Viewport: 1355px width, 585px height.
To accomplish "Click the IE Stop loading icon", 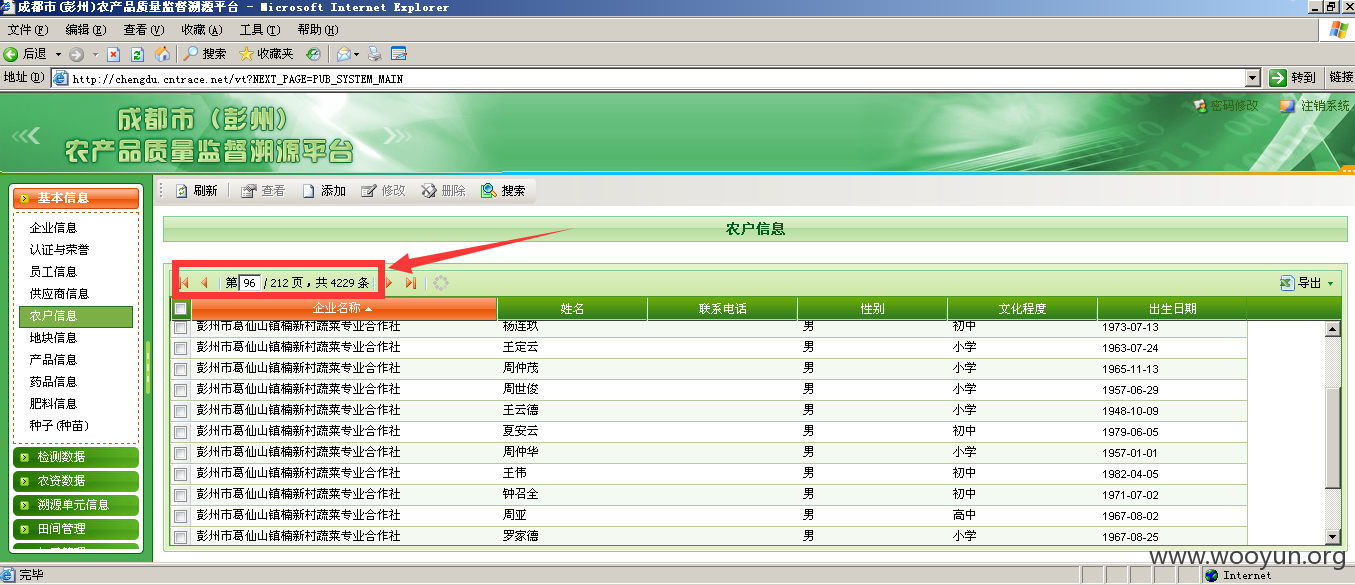I will (113, 54).
